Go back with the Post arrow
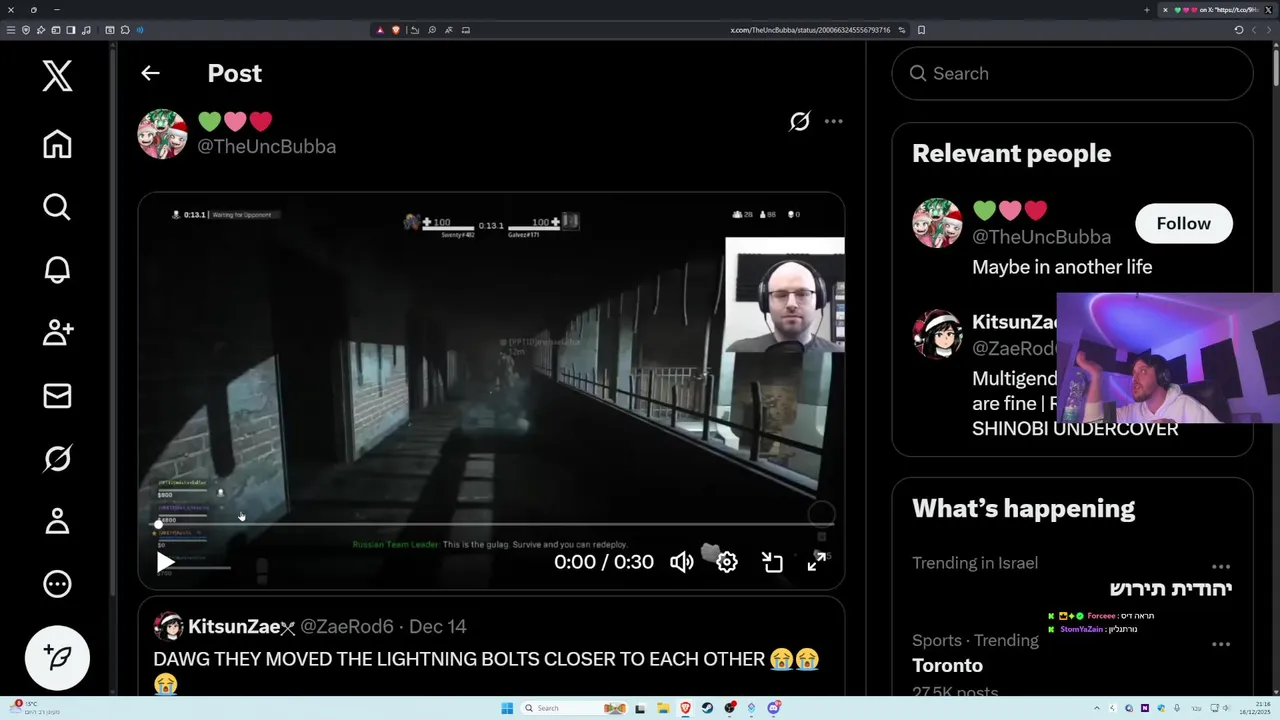The height and width of the screenshot is (720, 1280). point(150,73)
